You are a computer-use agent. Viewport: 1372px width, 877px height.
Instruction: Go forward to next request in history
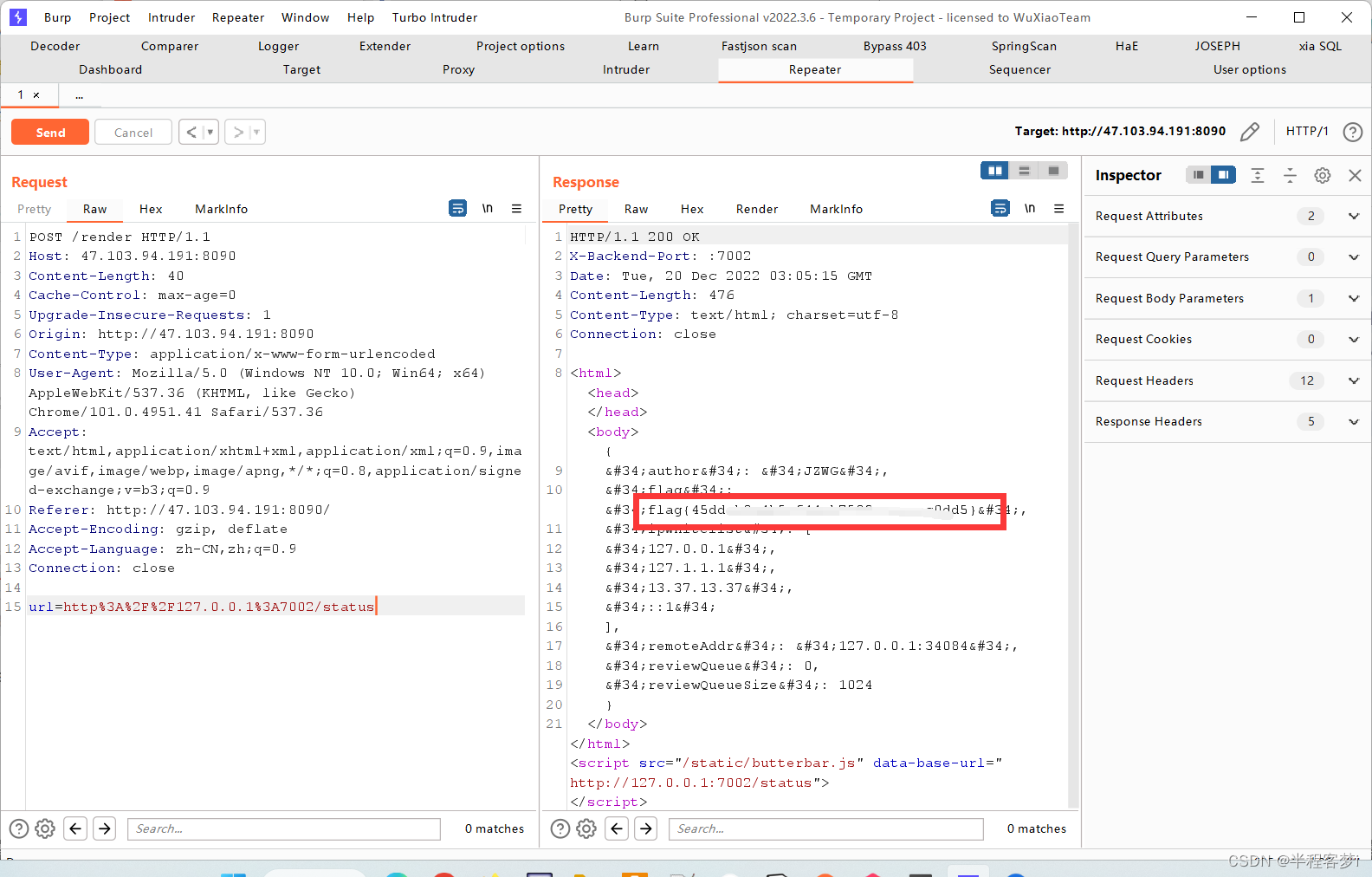click(238, 132)
